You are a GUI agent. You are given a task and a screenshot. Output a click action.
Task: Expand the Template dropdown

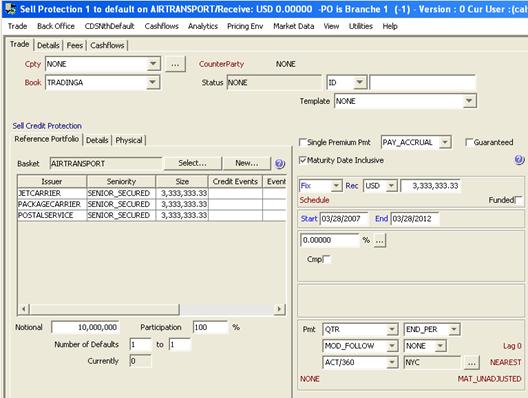click(x=469, y=101)
